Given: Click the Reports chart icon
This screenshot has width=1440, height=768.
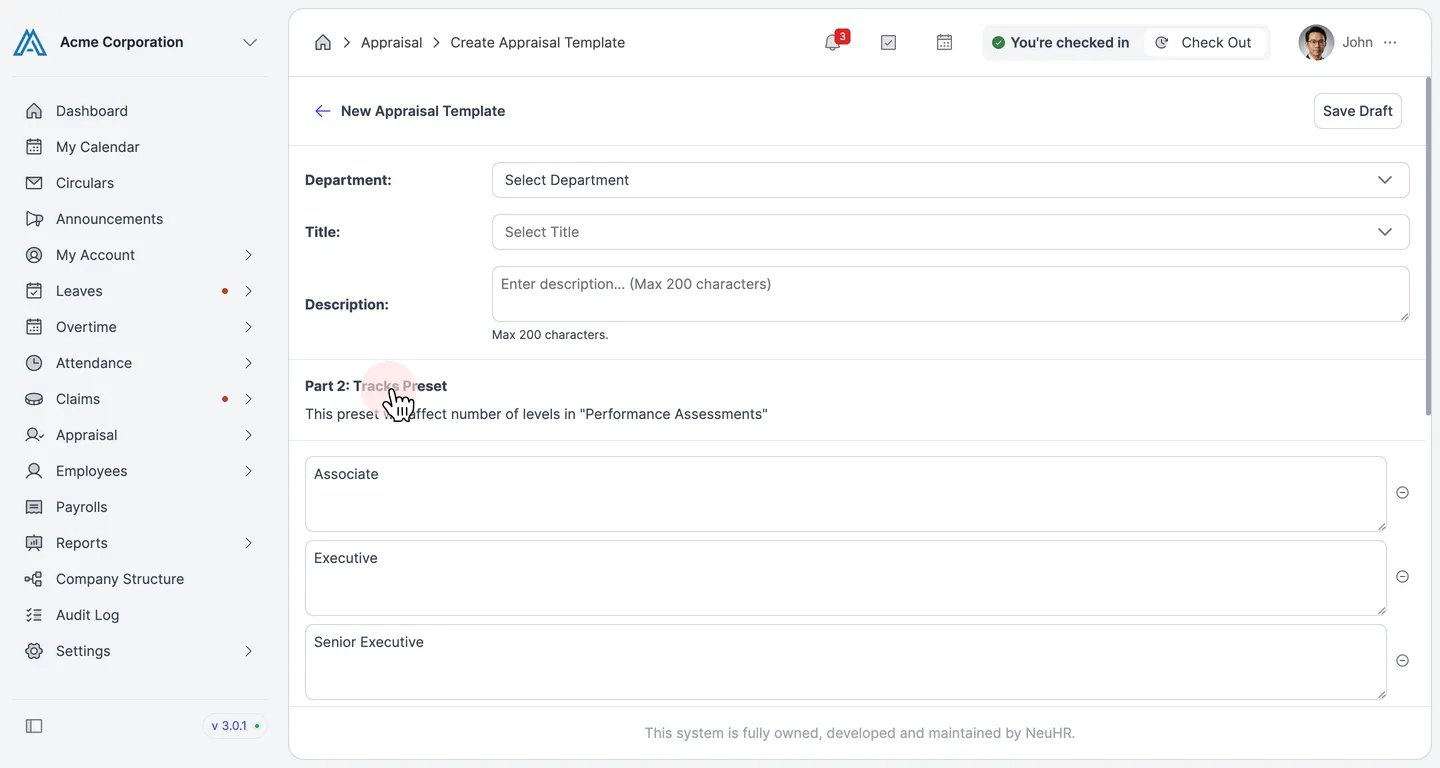Looking at the screenshot, I should click(x=34, y=543).
